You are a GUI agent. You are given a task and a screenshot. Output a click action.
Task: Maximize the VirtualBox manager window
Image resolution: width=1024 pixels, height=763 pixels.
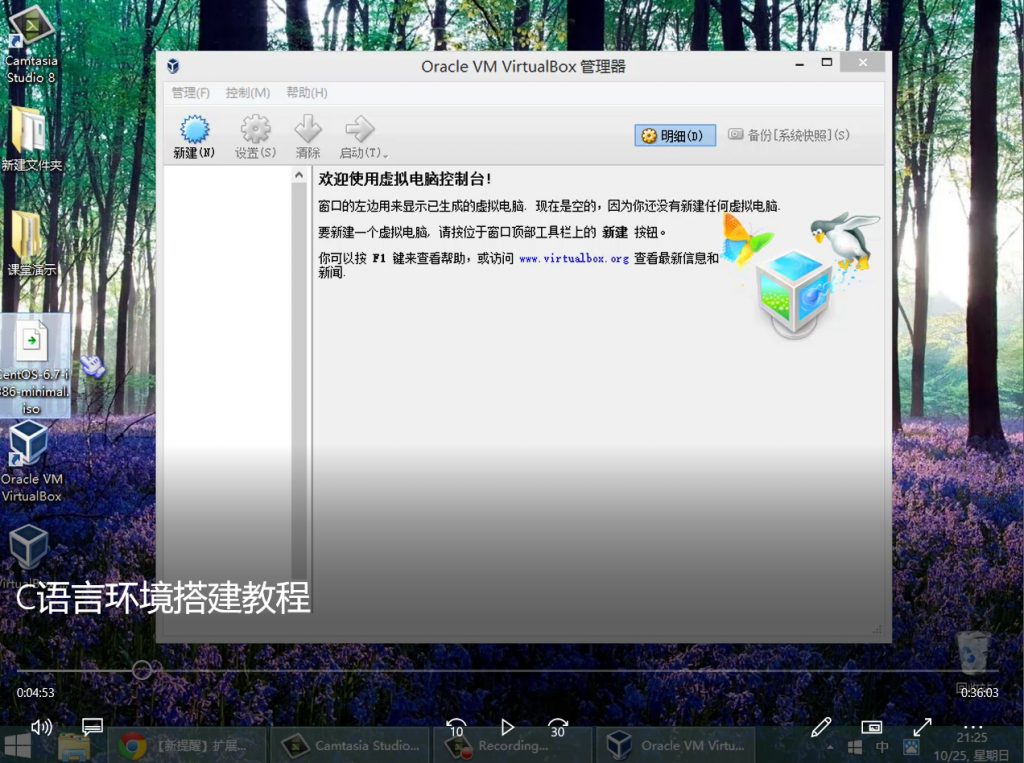[827, 63]
